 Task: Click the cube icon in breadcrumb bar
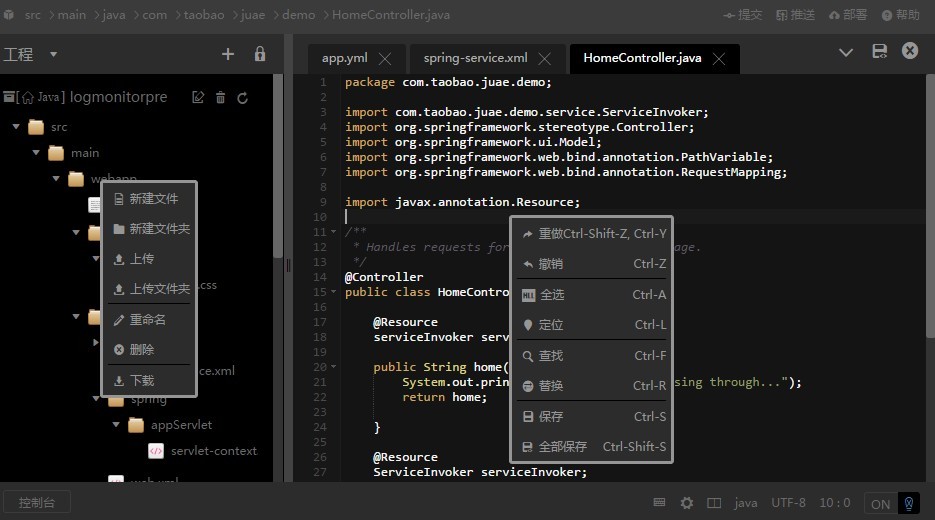tap(8, 14)
